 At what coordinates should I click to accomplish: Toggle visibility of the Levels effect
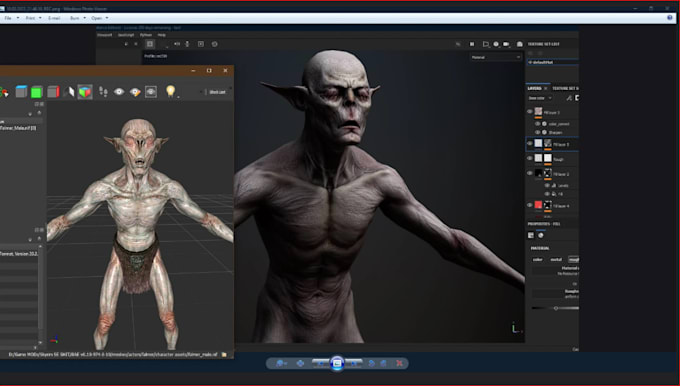[547, 185]
